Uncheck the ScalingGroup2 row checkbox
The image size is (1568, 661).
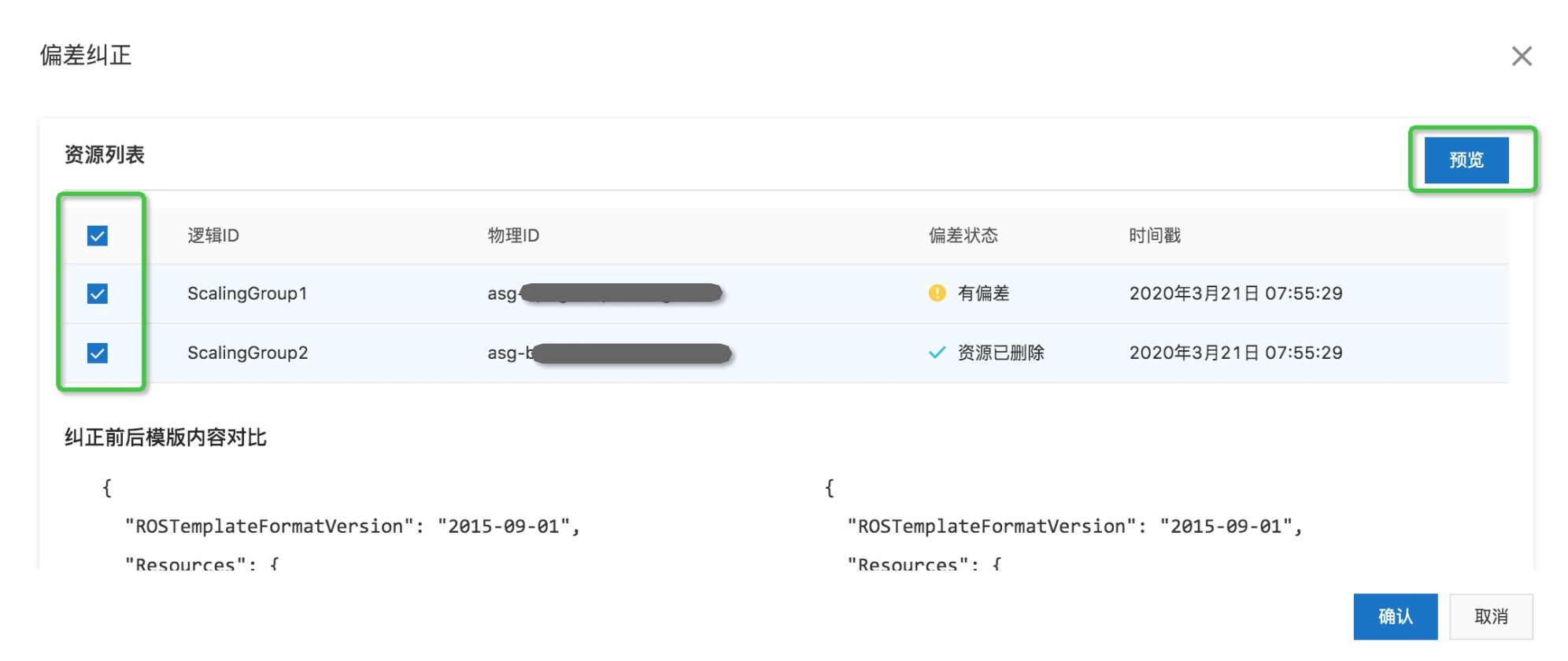pyautogui.click(x=98, y=353)
